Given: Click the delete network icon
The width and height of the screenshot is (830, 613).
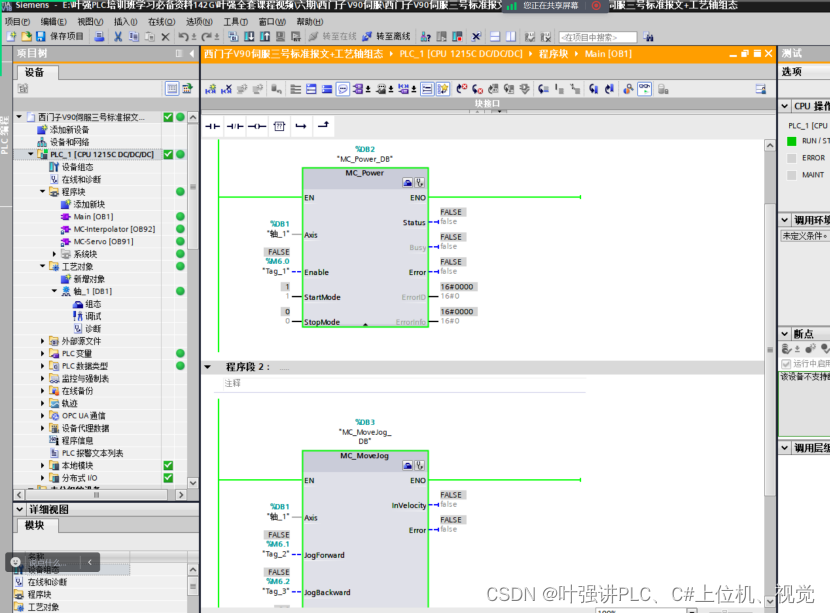Looking at the screenshot, I should (227, 89).
